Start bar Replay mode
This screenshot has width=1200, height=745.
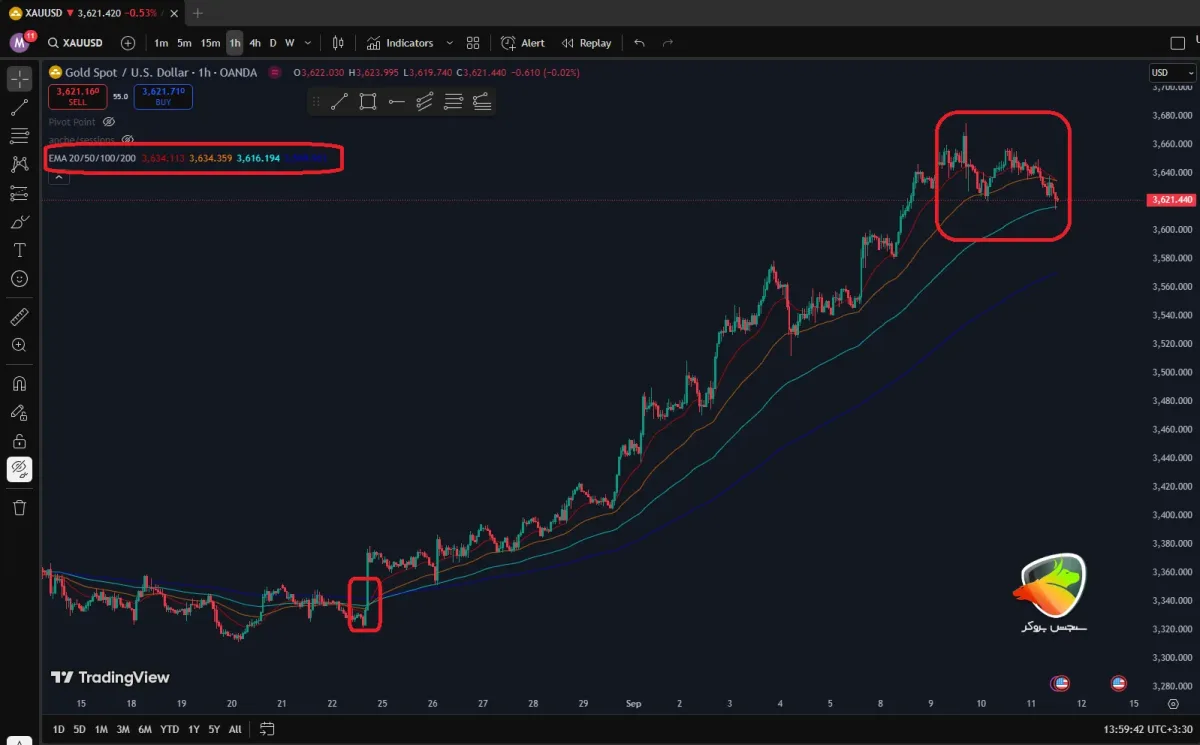[586, 43]
